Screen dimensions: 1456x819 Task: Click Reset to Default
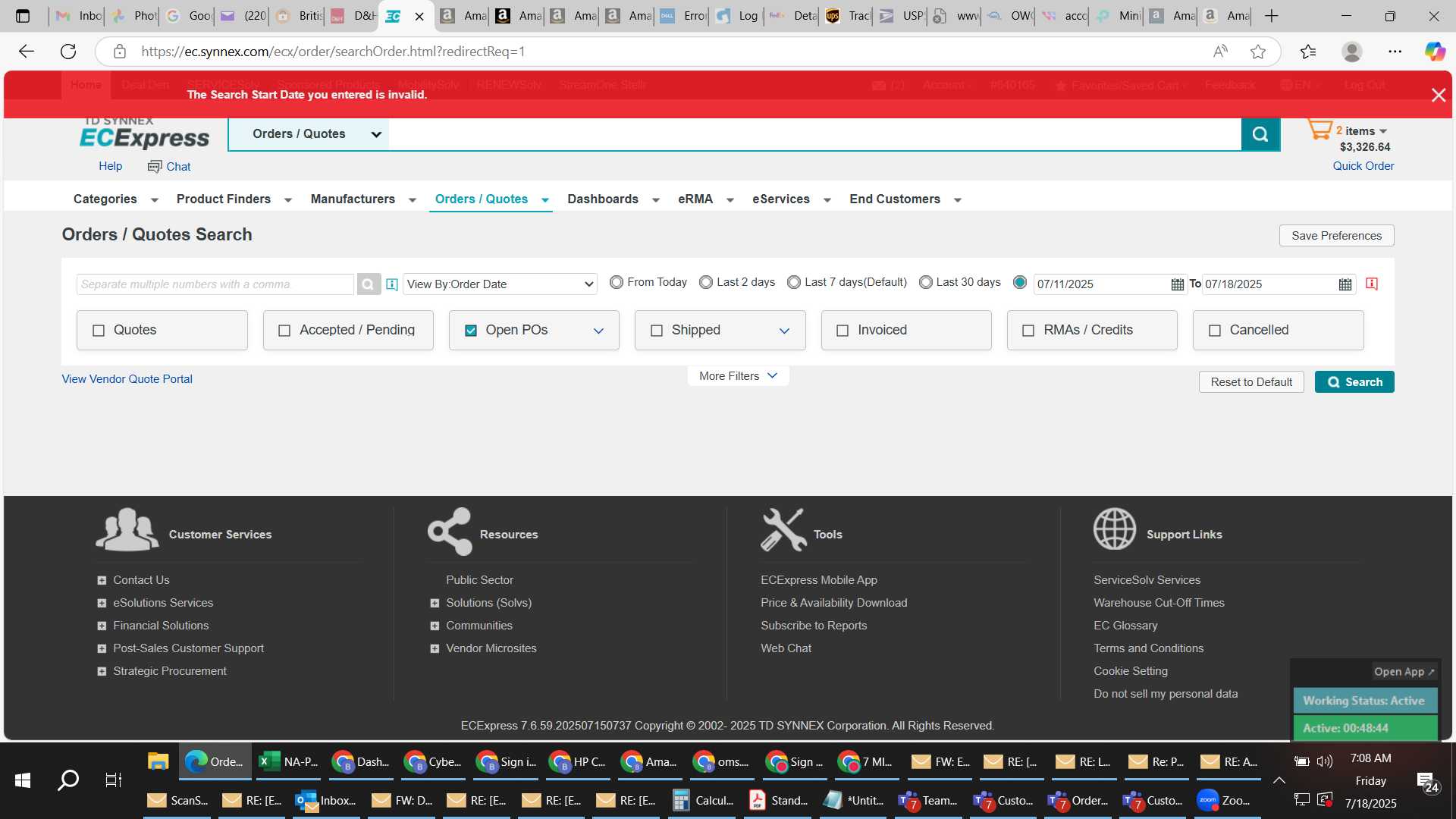(x=1251, y=382)
